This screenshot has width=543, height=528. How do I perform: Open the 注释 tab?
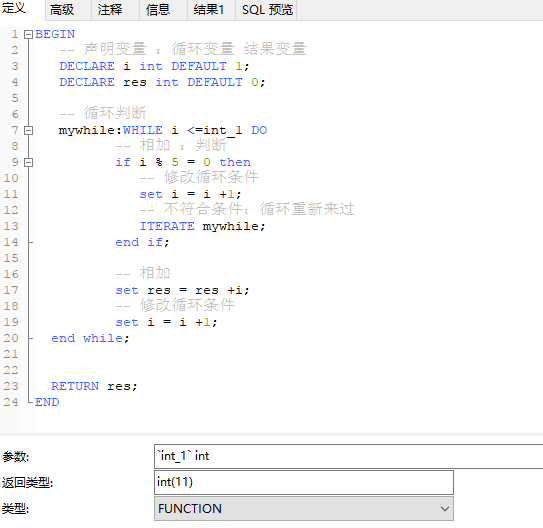115,10
